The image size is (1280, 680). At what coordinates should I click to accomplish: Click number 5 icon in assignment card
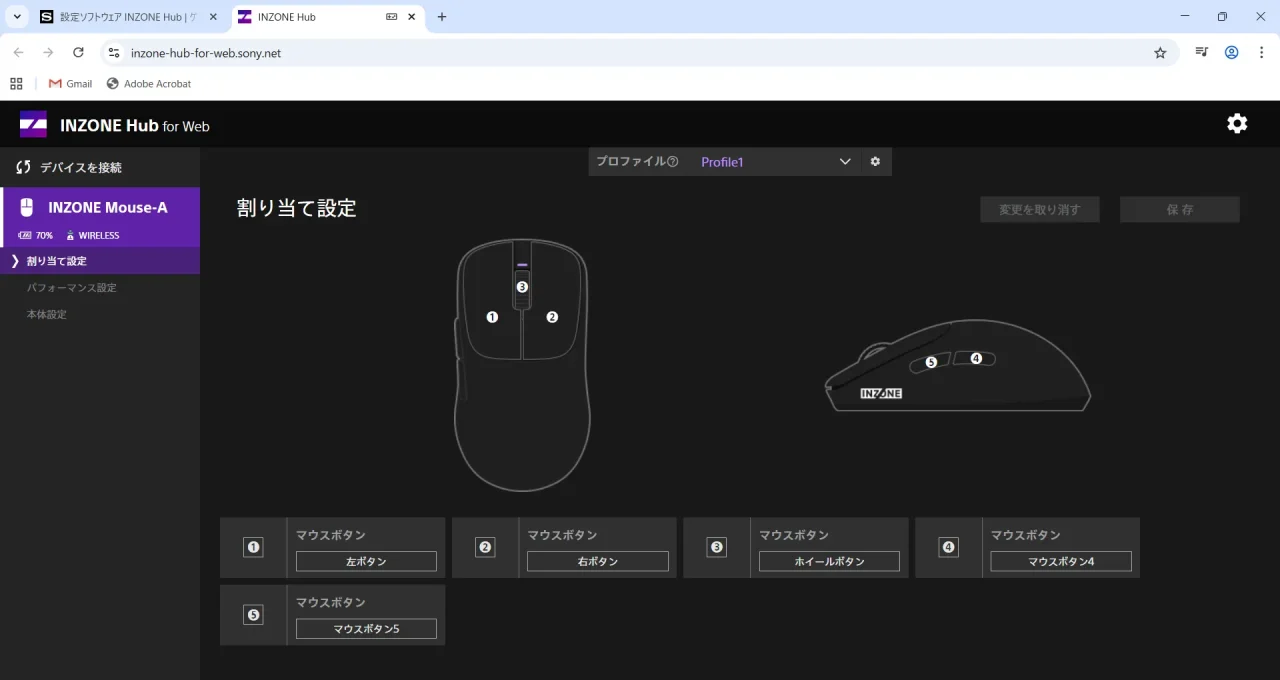[x=253, y=615]
